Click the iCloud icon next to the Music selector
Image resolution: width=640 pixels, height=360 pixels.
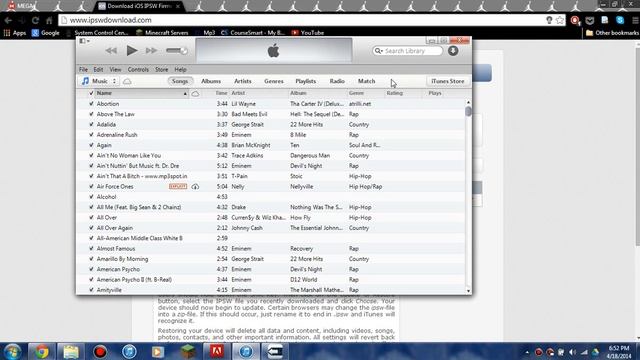tap(127, 81)
